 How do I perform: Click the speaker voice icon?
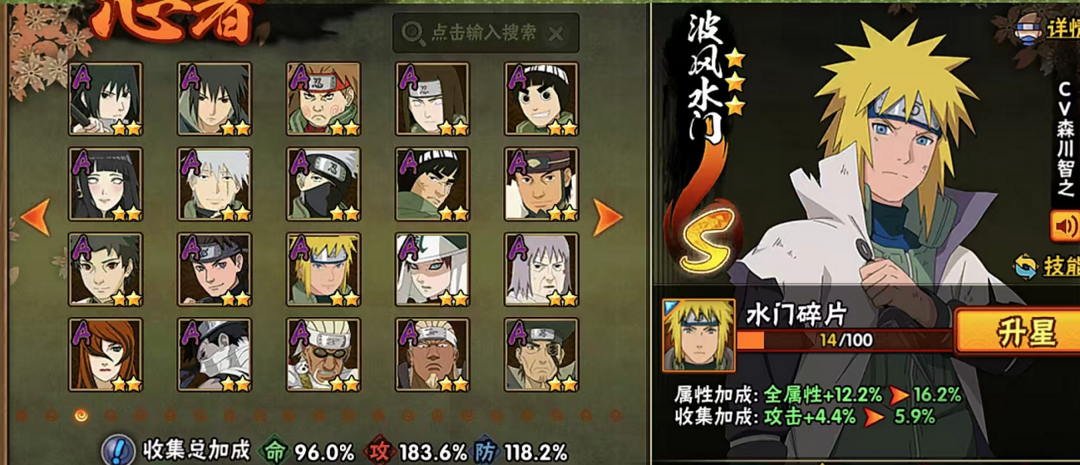(x=1065, y=227)
